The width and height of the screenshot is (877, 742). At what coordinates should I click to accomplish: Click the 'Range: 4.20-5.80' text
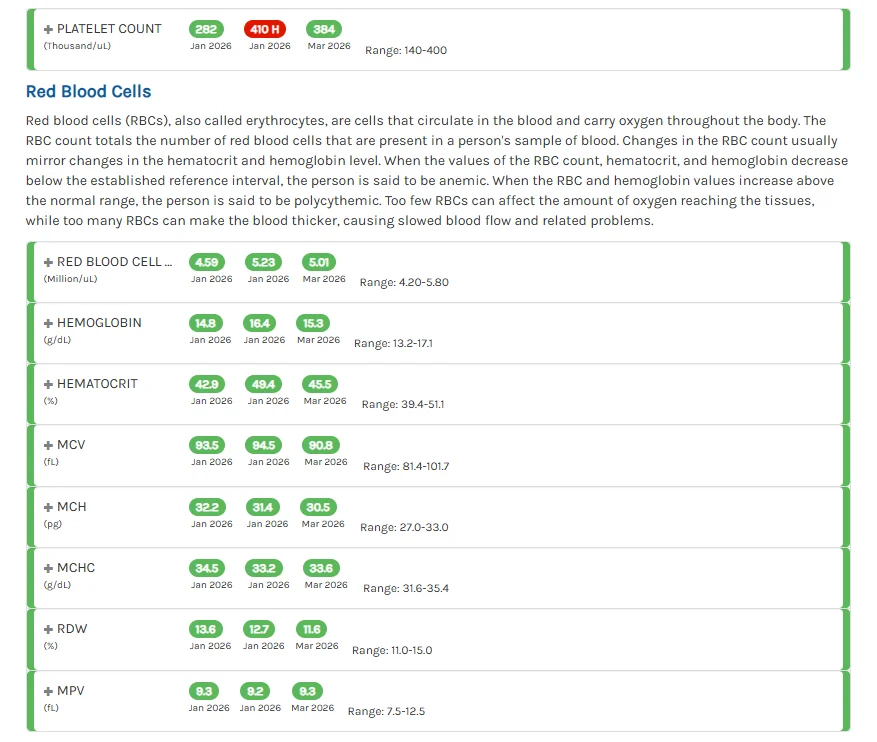pyautogui.click(x=404, y=282)
